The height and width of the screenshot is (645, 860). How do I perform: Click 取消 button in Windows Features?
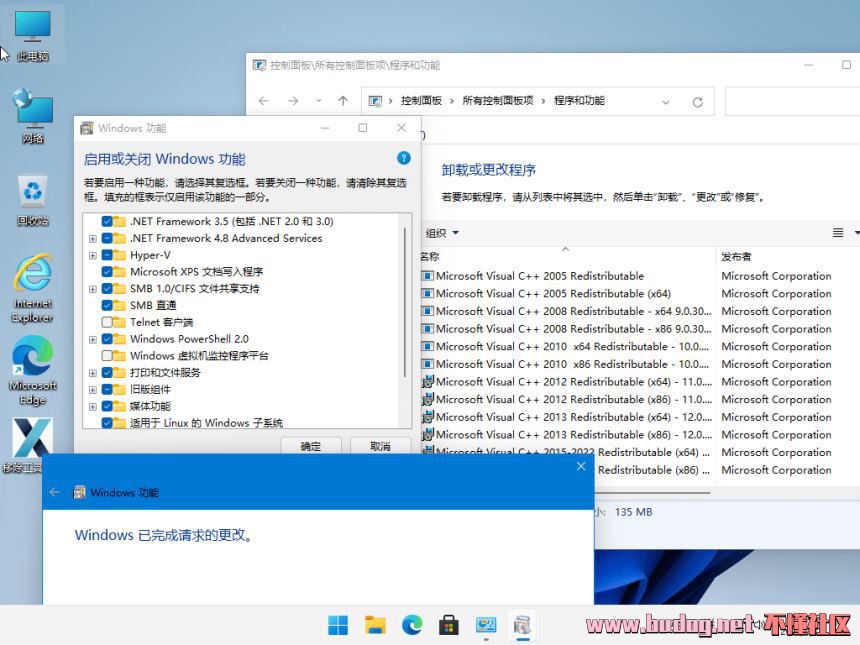click(380, 446)
